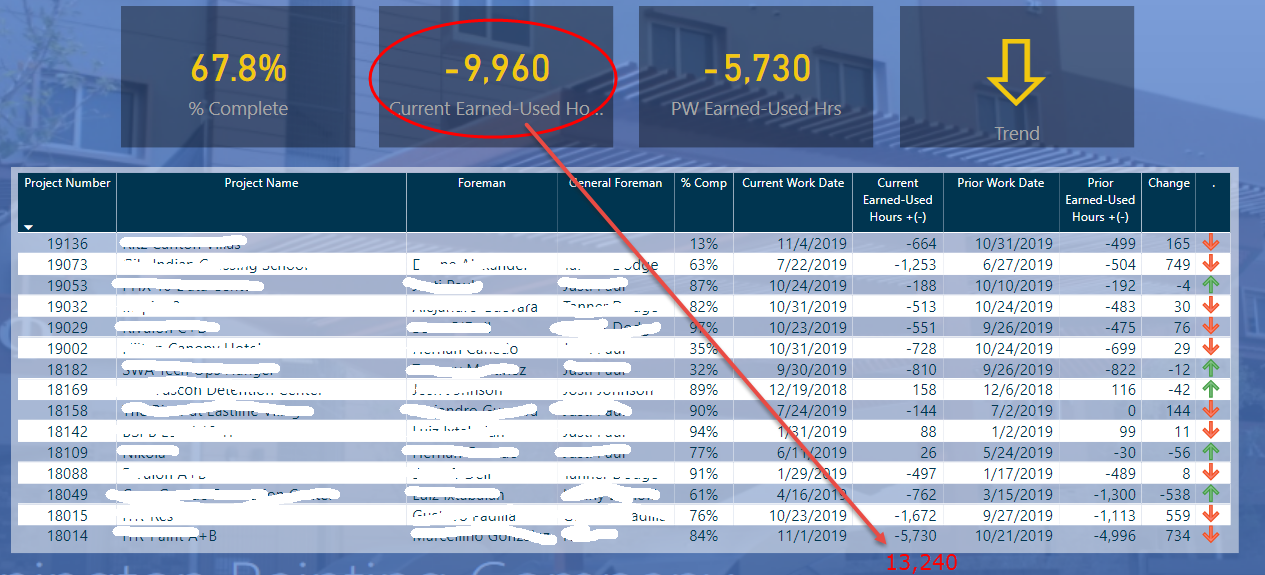Screen dimensions: 1265x575
Task: Click the -1,672 current hours value
Action: [915, 515]
